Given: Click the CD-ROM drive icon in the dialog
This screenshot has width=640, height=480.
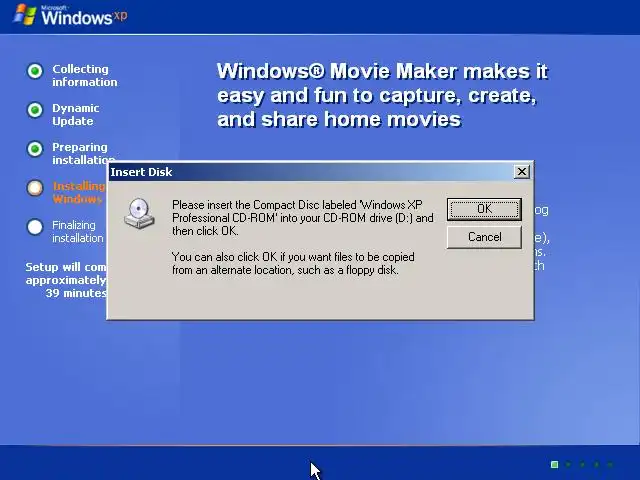Looking at the screenshot, I should coord(139,213).
